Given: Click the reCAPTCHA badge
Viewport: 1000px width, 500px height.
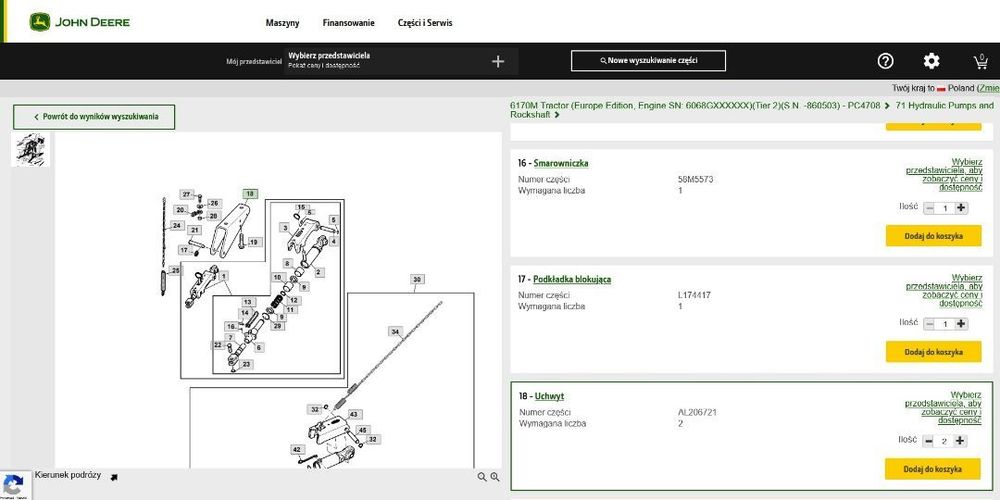Looking at the screenshot, I should (15, 485).
